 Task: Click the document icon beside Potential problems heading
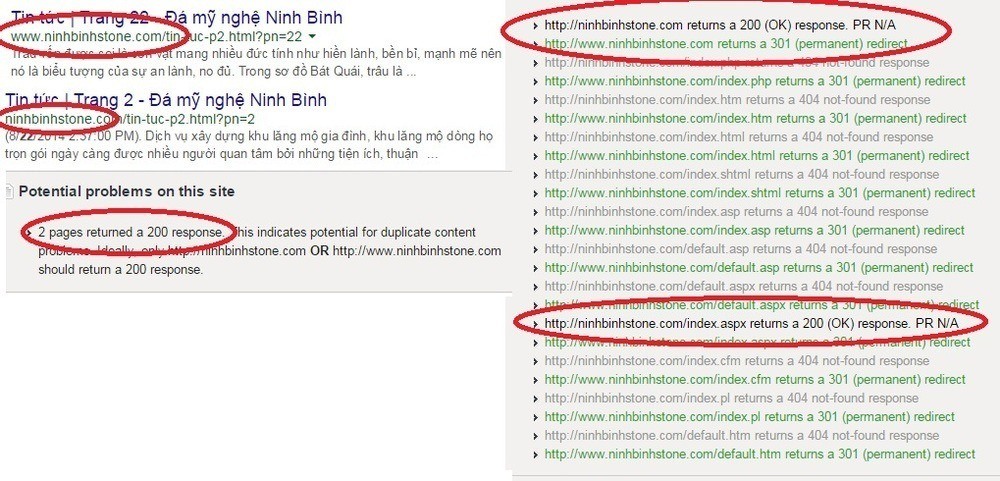point(9,191)
